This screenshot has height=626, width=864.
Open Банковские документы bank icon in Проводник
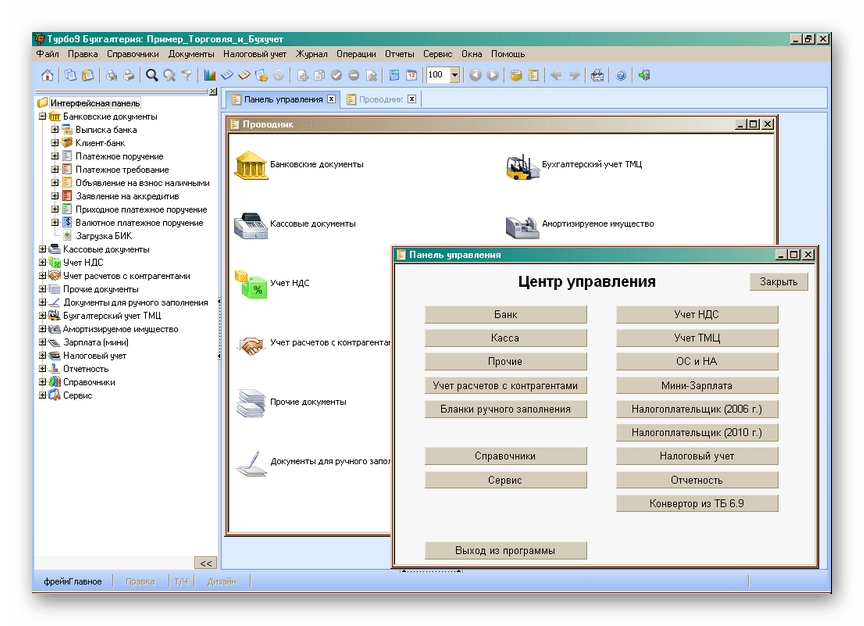pyautogui.click(x=251, y=165)
